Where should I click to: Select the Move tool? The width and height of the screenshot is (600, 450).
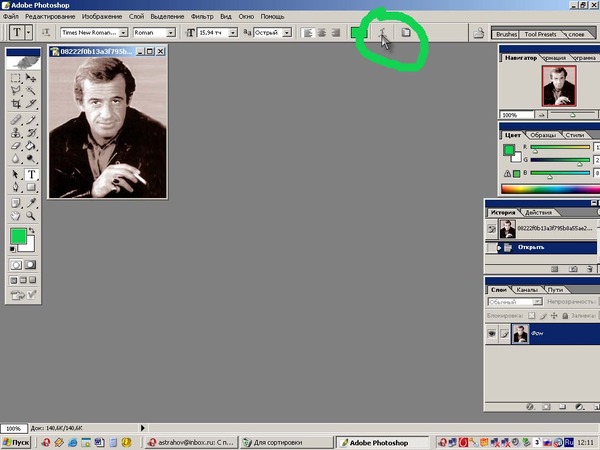tap(31, 78)
